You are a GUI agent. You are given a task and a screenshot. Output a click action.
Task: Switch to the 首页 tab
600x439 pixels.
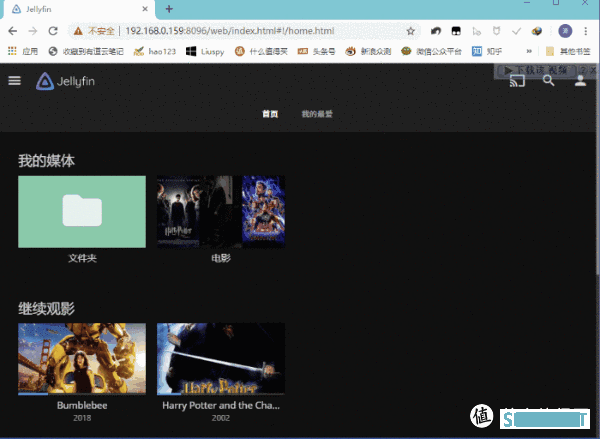pos(270,114)
